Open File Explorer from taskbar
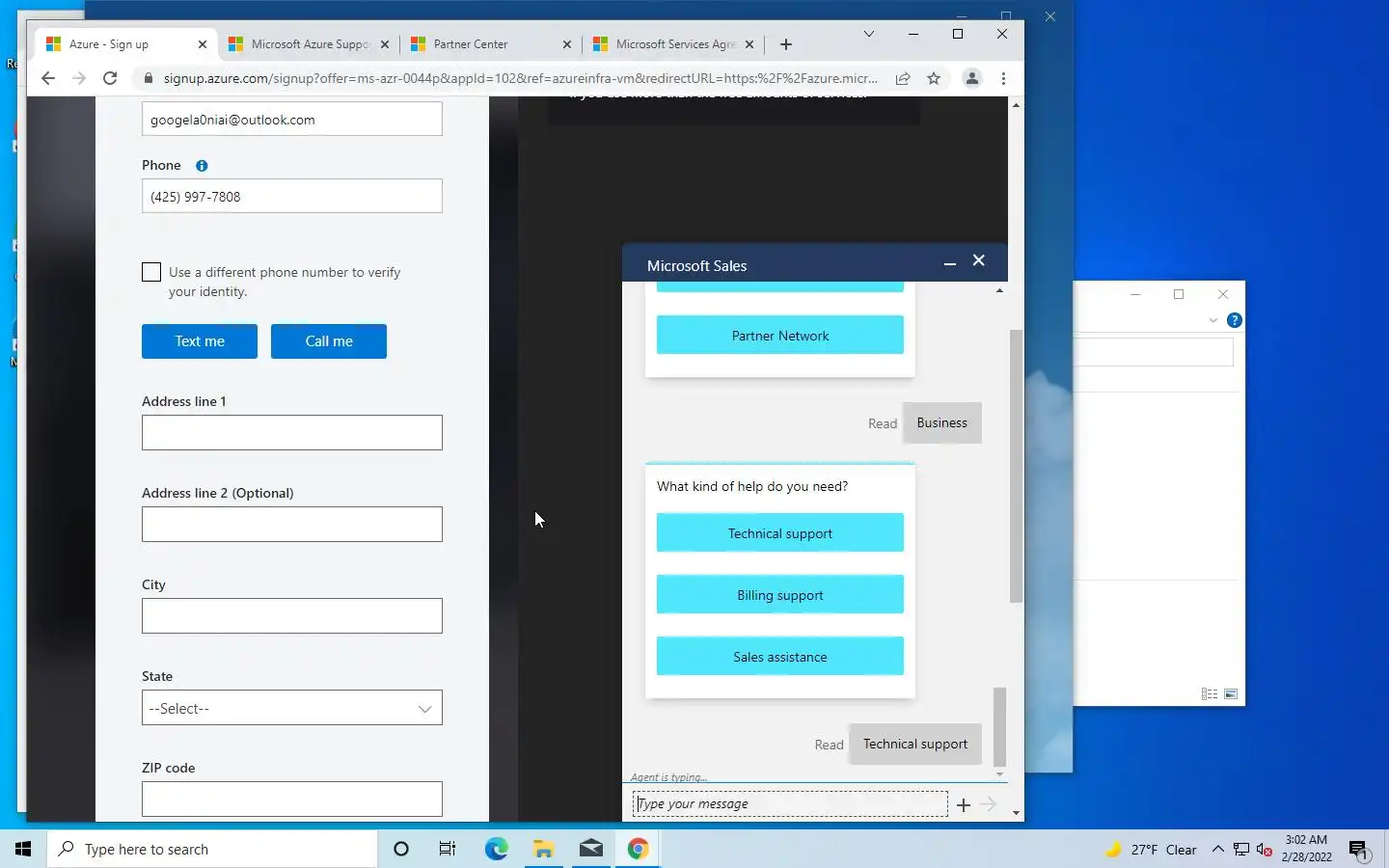 pos(543,849)
